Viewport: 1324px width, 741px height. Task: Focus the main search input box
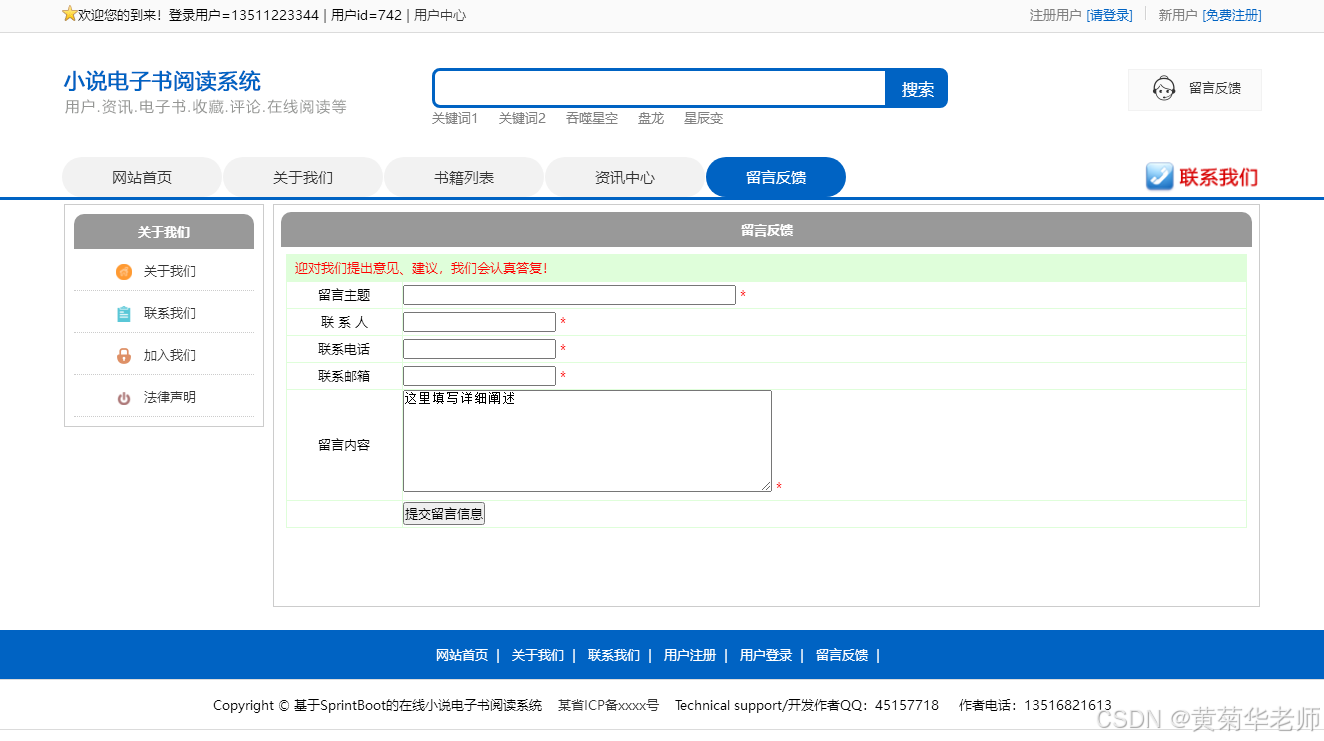pos(660,89)
